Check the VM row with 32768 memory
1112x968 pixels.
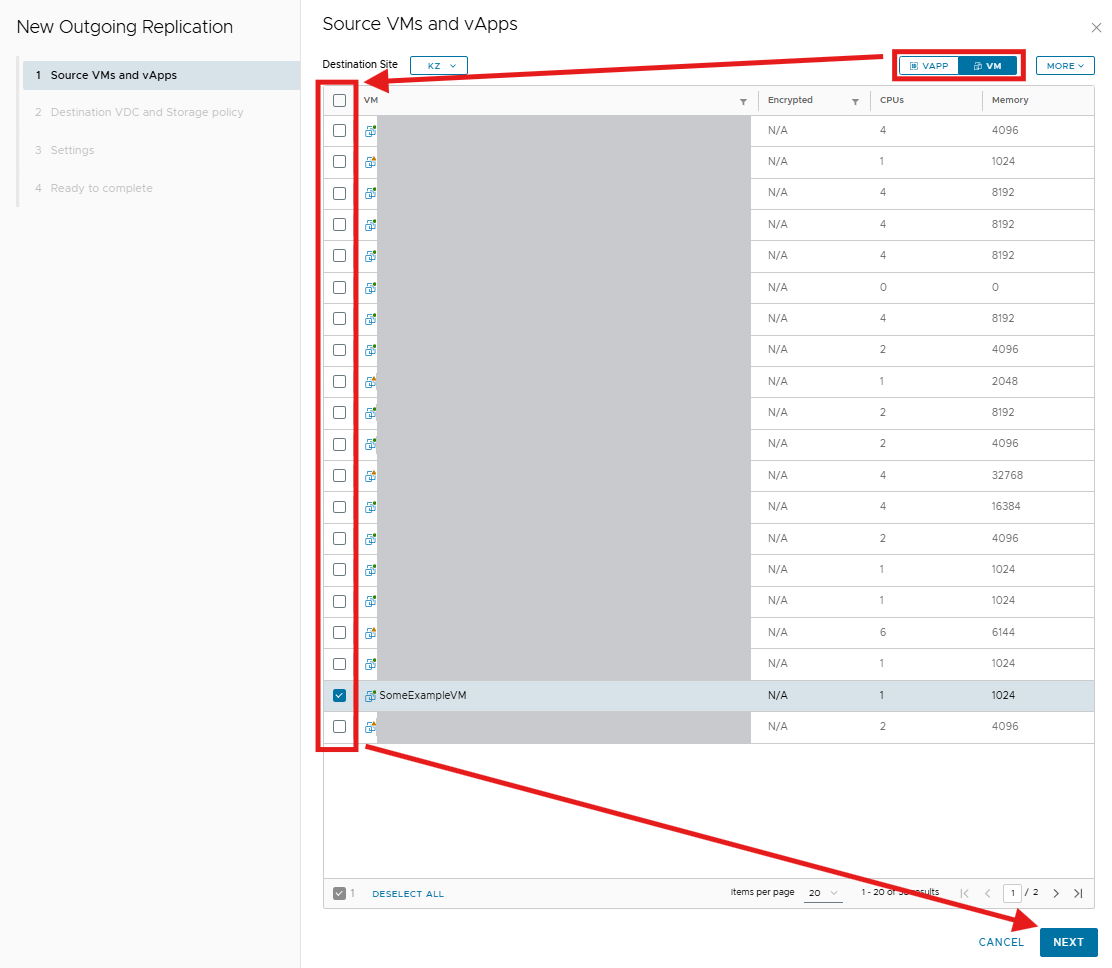tap(340, 476)
